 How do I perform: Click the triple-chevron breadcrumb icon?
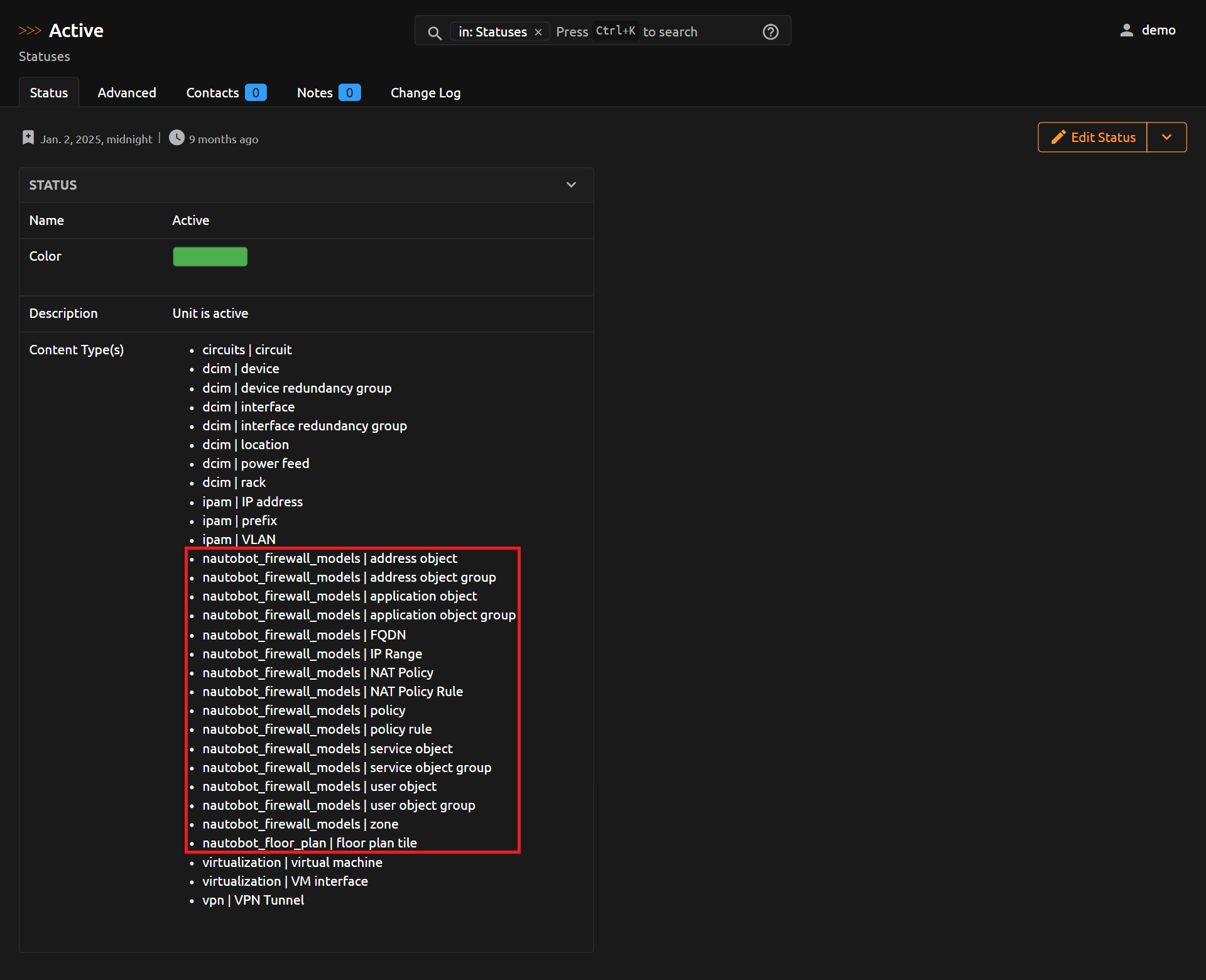(30, 30)
